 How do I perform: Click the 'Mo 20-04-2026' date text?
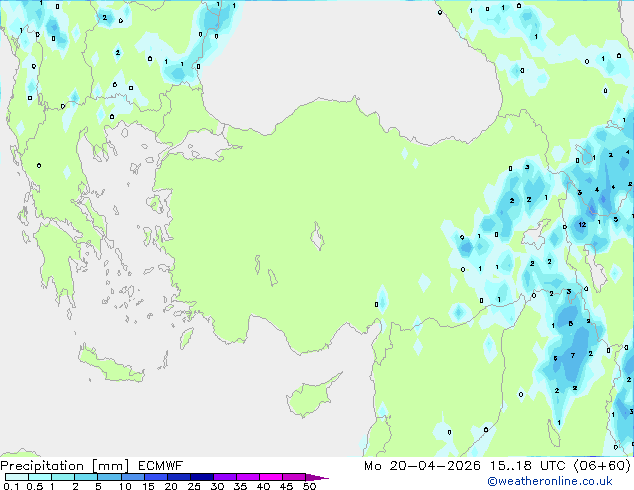tap(422, 466)
